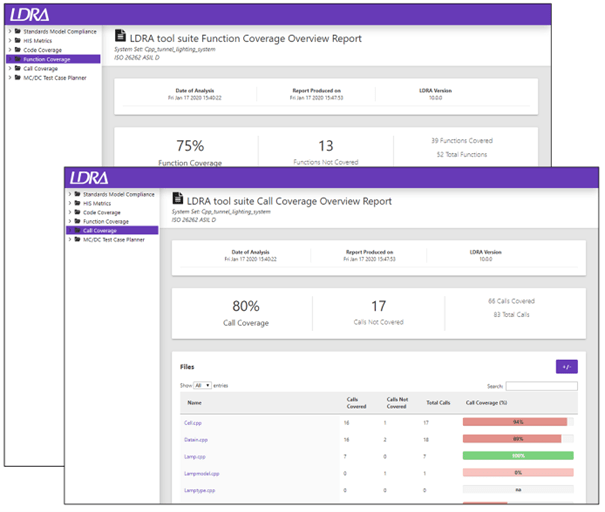The width and height of the screenshot is (605, 512).
Task: Click the document icon beside Function Coverage Overview Report title
Action: pyautogui.click(x=122, y=38)
